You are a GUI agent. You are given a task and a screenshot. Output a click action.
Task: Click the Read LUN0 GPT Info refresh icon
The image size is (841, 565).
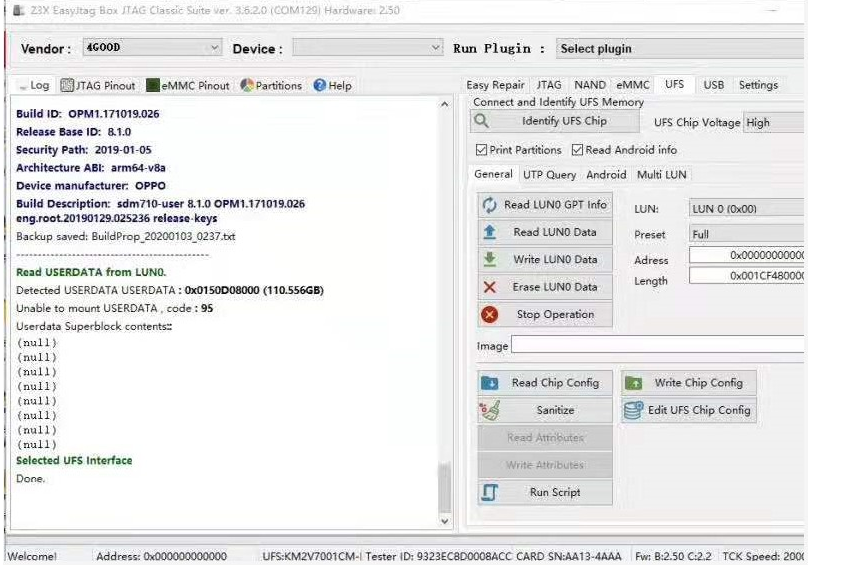[489, 205]
